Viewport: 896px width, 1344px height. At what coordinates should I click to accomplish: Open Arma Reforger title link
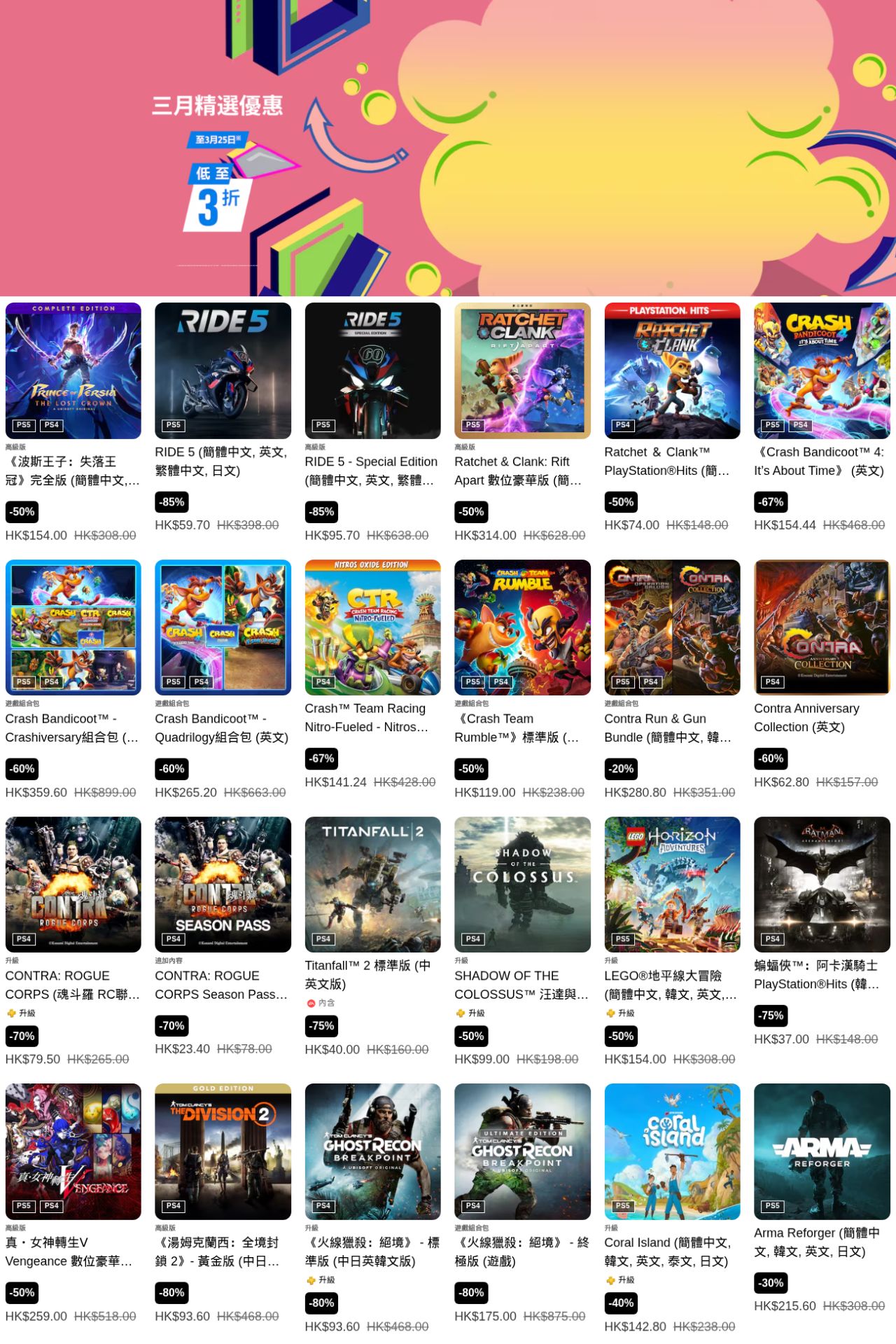pos(817,1242)
